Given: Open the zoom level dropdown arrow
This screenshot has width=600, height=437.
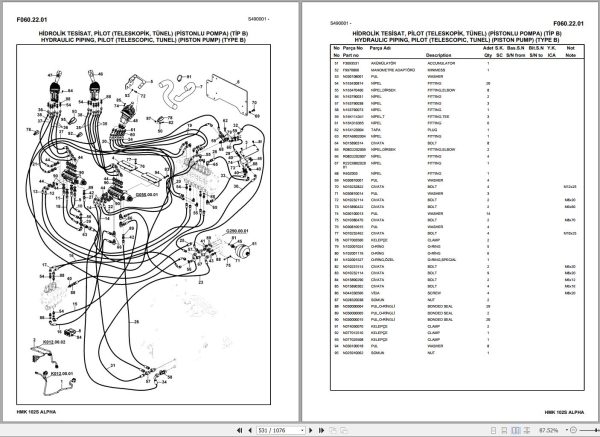Looking at the screenshot, I should [566, 430].
